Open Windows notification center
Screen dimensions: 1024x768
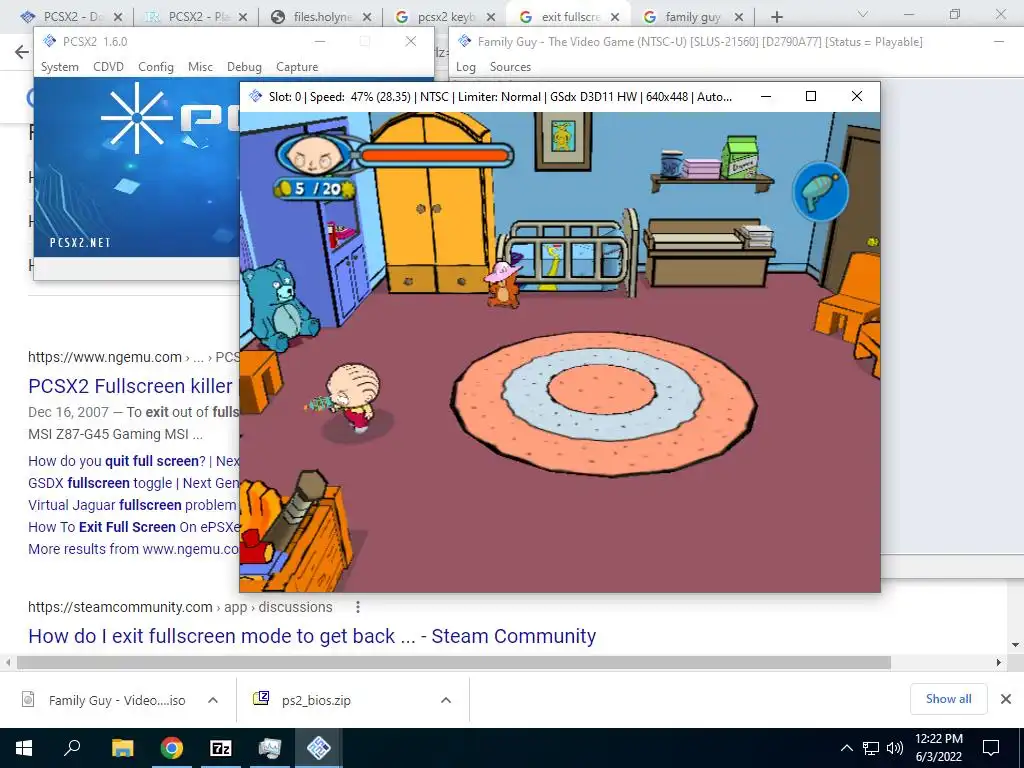pyautogui.click(x=991, y=748)
